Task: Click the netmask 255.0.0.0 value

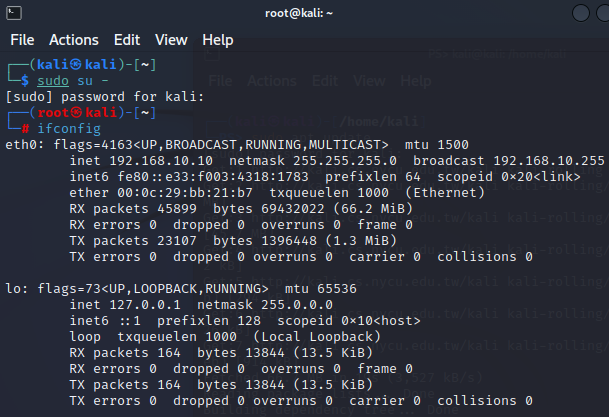Action: (x=297, y=305)
